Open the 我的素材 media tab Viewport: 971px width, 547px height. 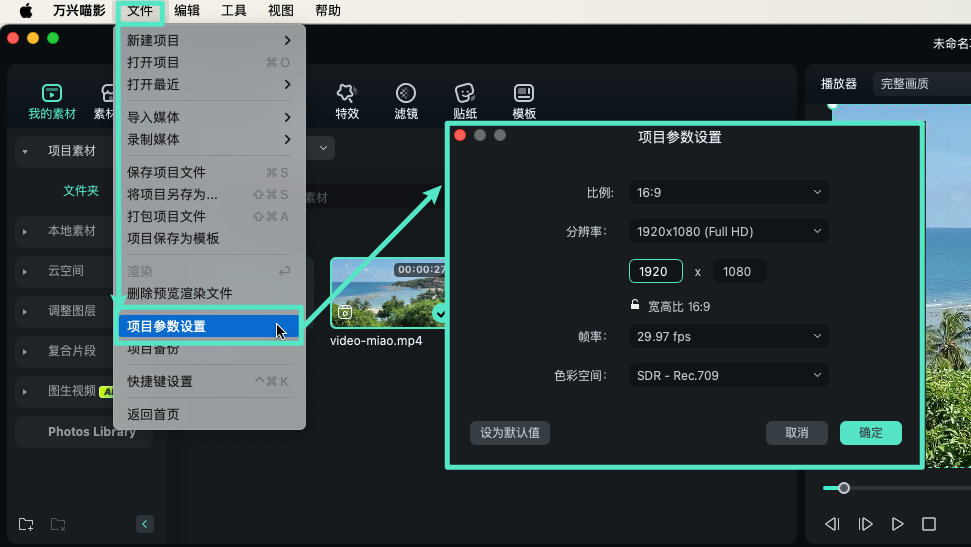51,101
